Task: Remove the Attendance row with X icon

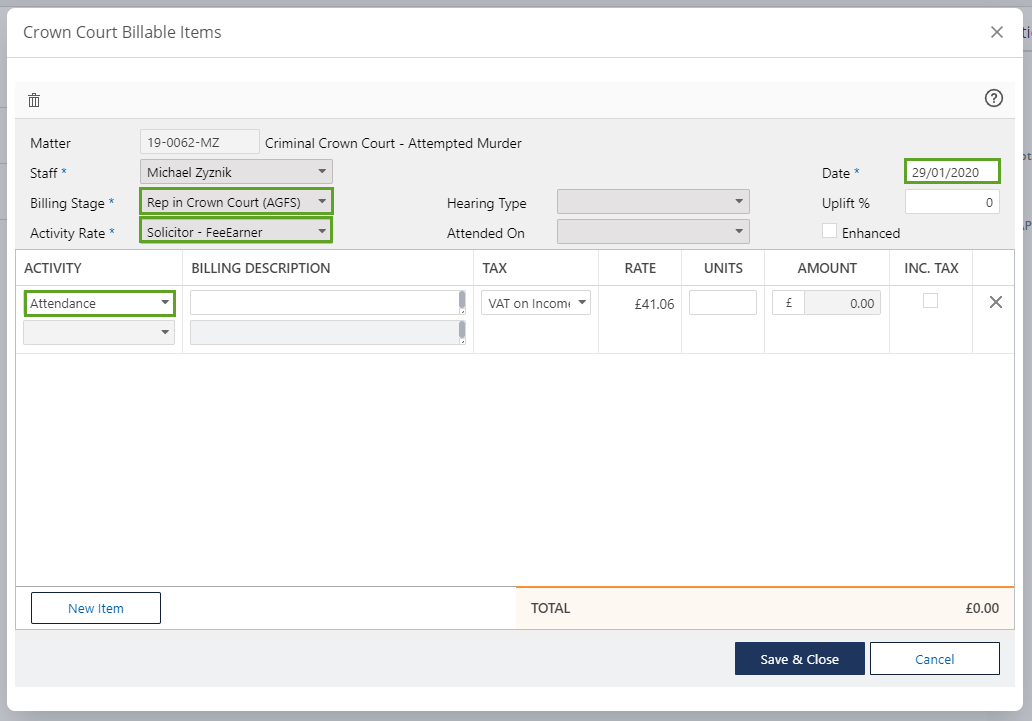Action: 995,302
